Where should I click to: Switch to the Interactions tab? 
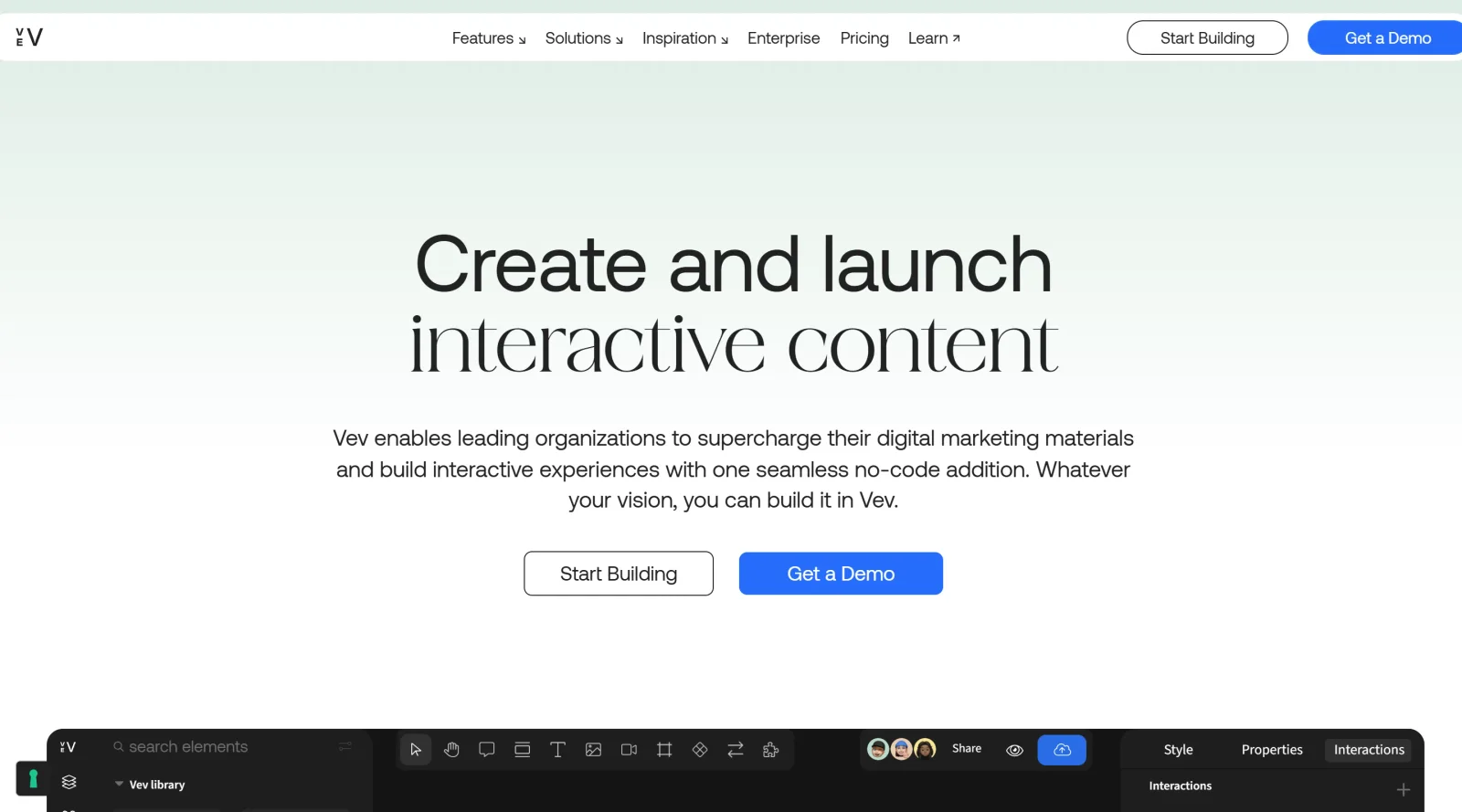tap(1369, 750)
